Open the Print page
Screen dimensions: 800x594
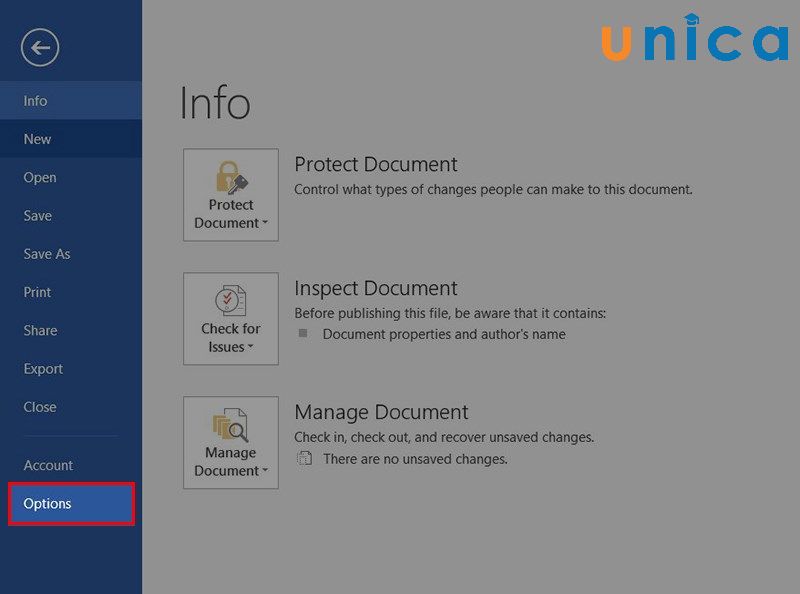click(x=38, y=292)
